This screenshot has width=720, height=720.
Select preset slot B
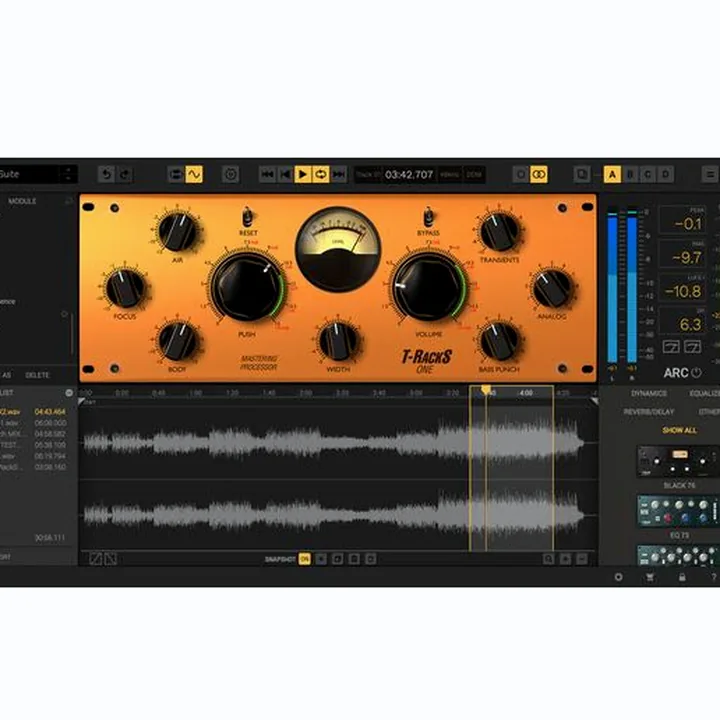pos(630,174)
